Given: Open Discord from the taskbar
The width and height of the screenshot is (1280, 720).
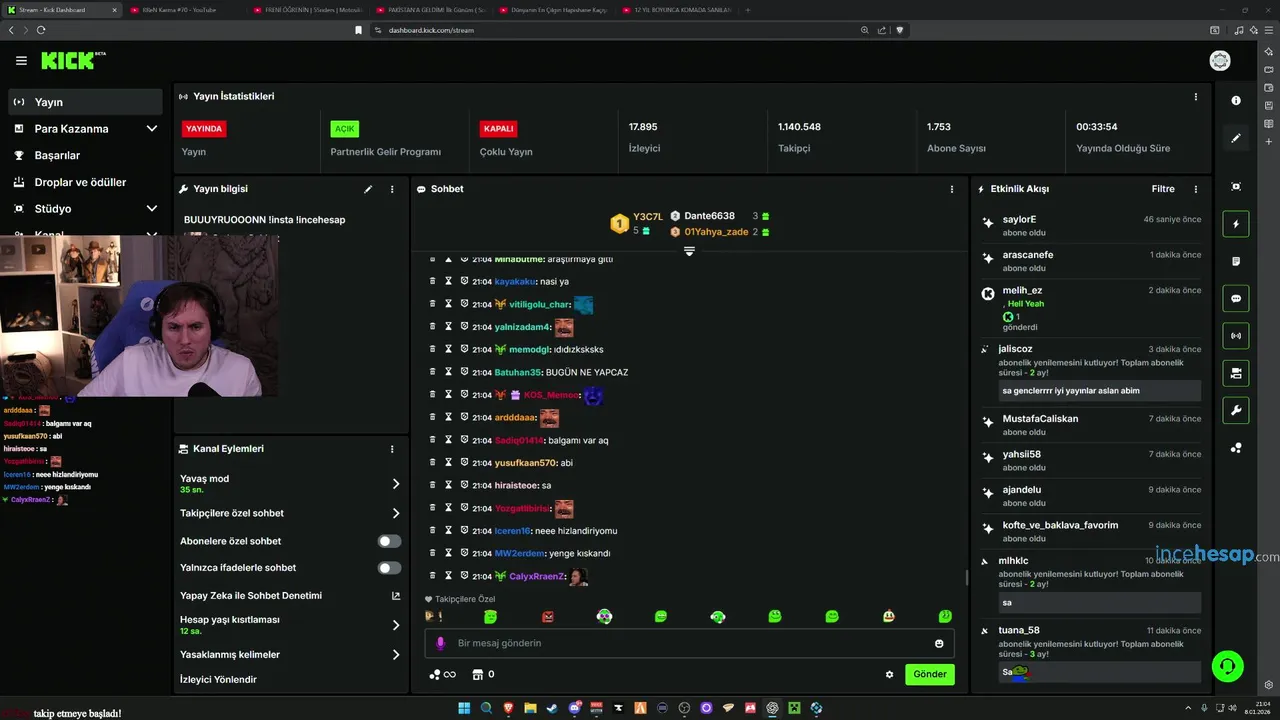Looking at the screenshot, I should pos(574,708).
